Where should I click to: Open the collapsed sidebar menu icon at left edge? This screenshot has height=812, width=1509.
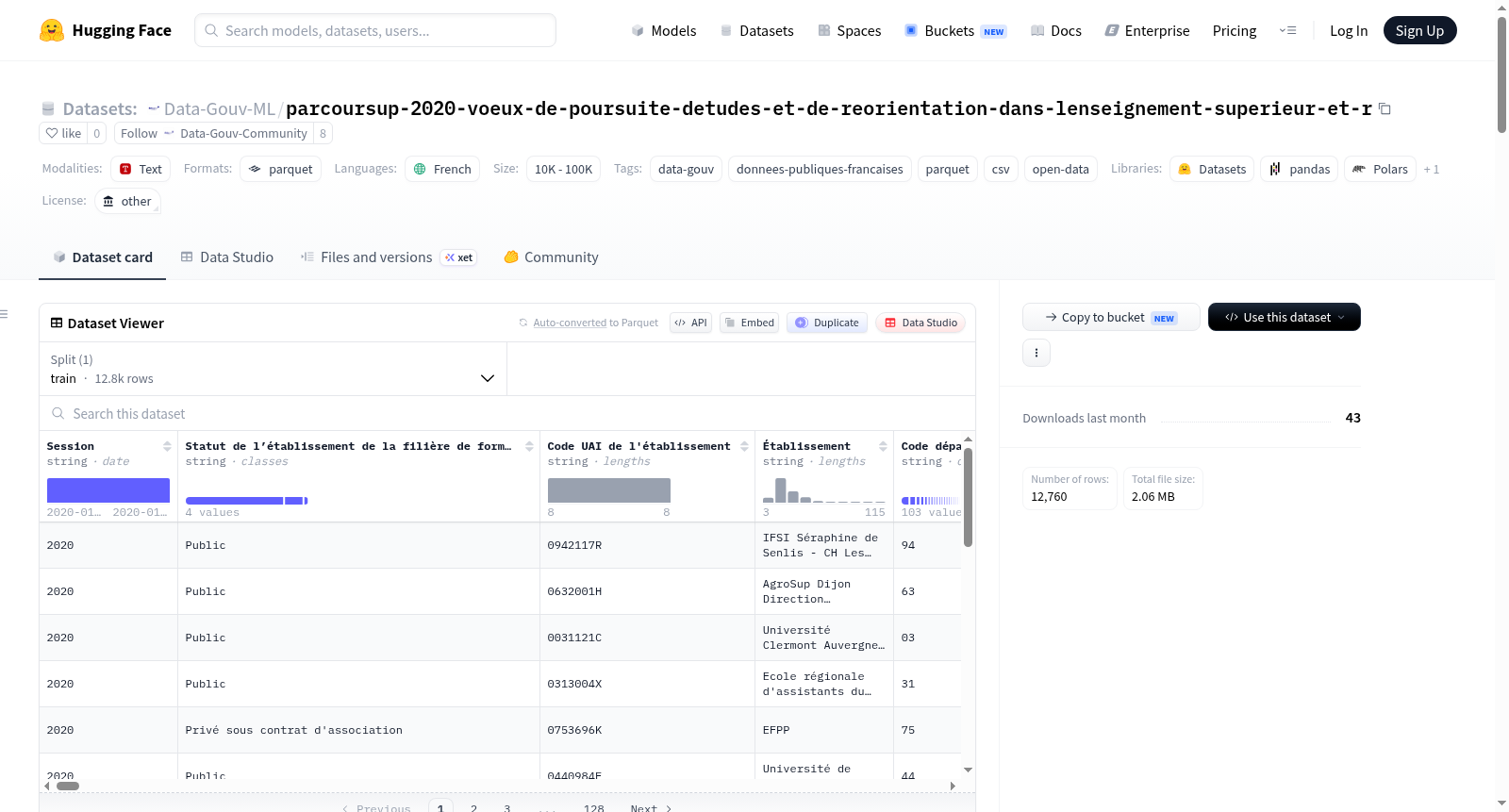pos(4,314)
